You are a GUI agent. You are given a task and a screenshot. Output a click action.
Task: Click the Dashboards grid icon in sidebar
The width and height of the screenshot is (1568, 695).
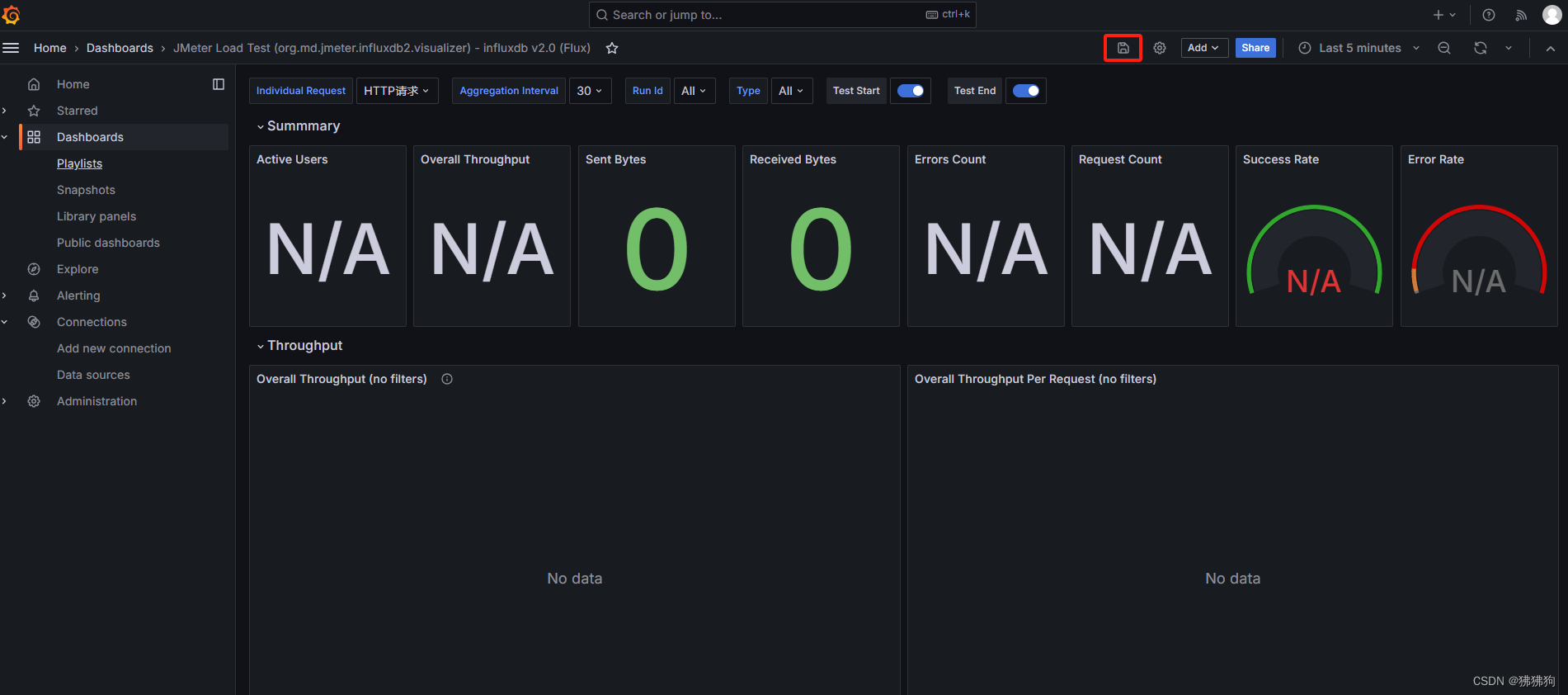click(x=34, y=137)
